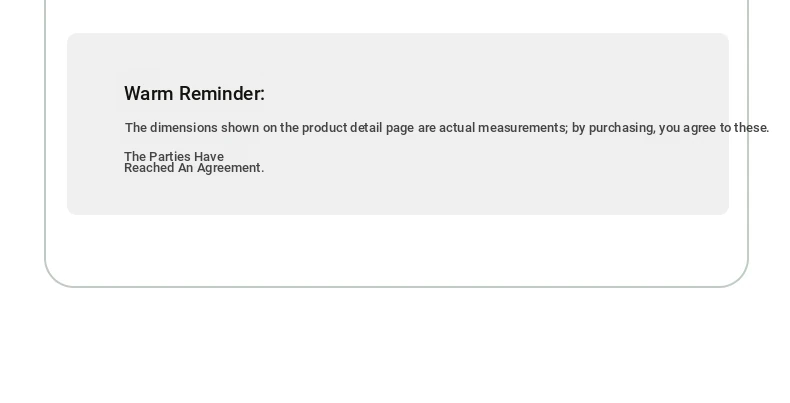
Task: Click the word "Warm" in the heading
Action: [149, 94]
